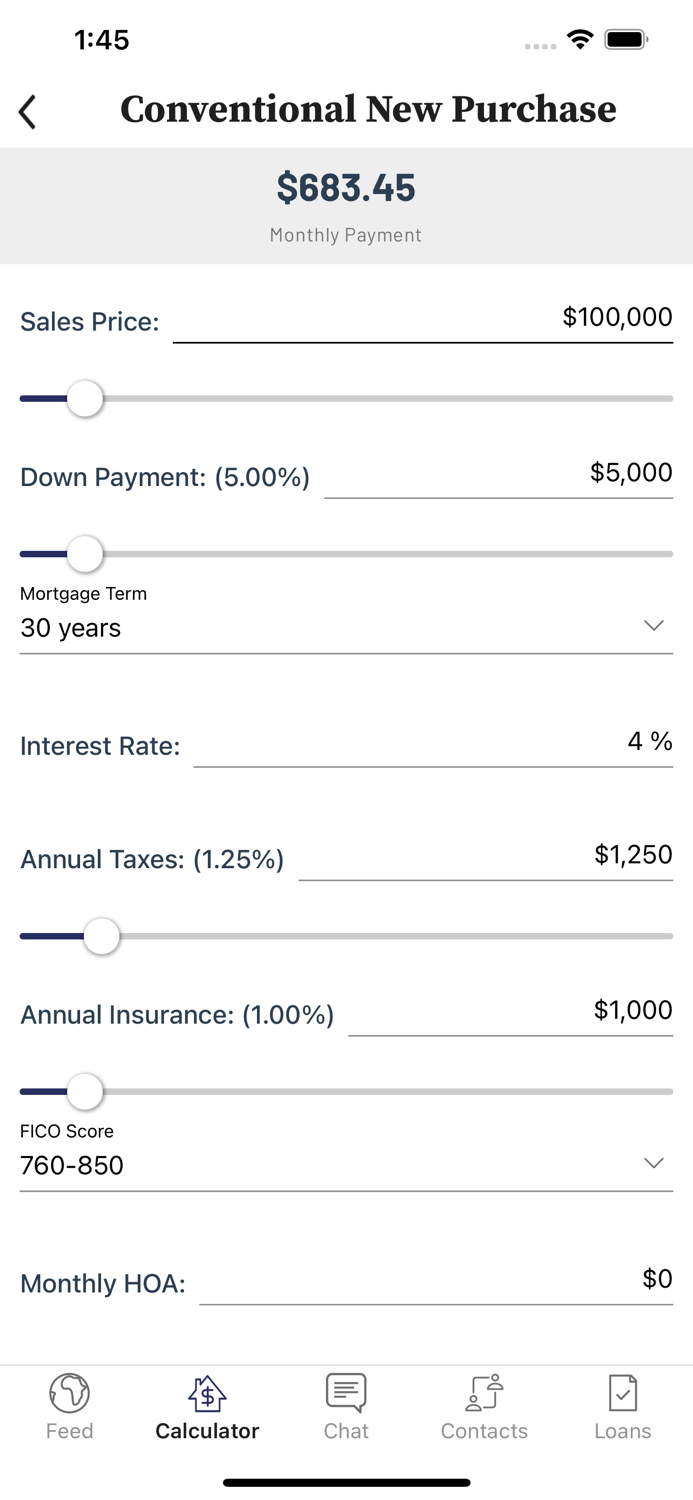The image size is (693, 1500).
Task: Click the Wi-Fi status icon
Action: tap(580, 40)
